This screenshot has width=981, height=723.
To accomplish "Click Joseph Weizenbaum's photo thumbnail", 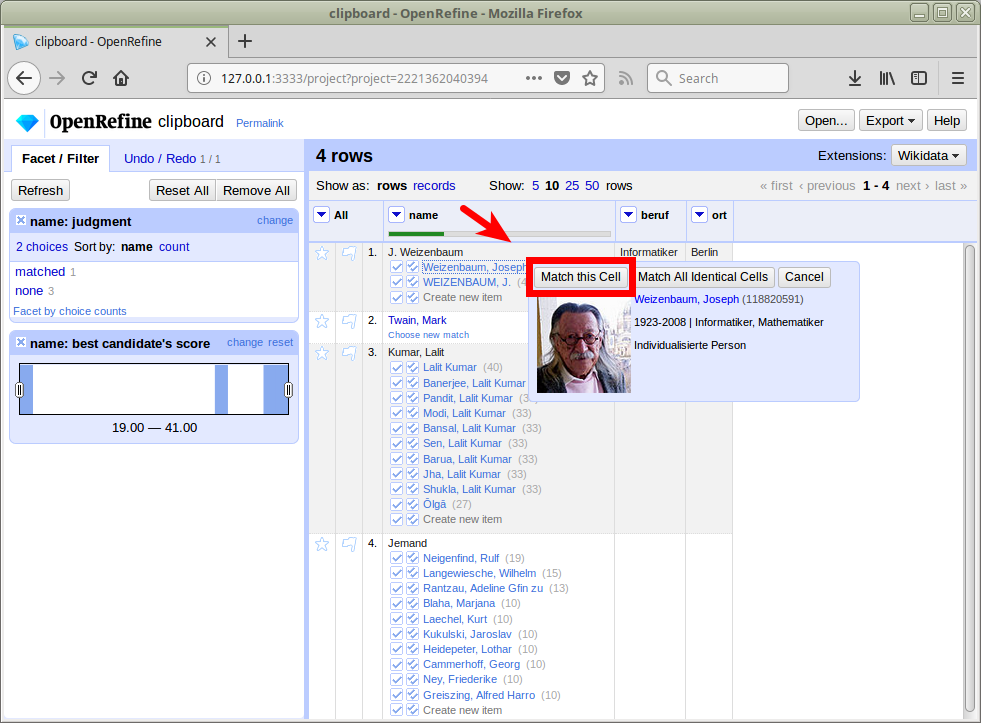I will 584,347.
